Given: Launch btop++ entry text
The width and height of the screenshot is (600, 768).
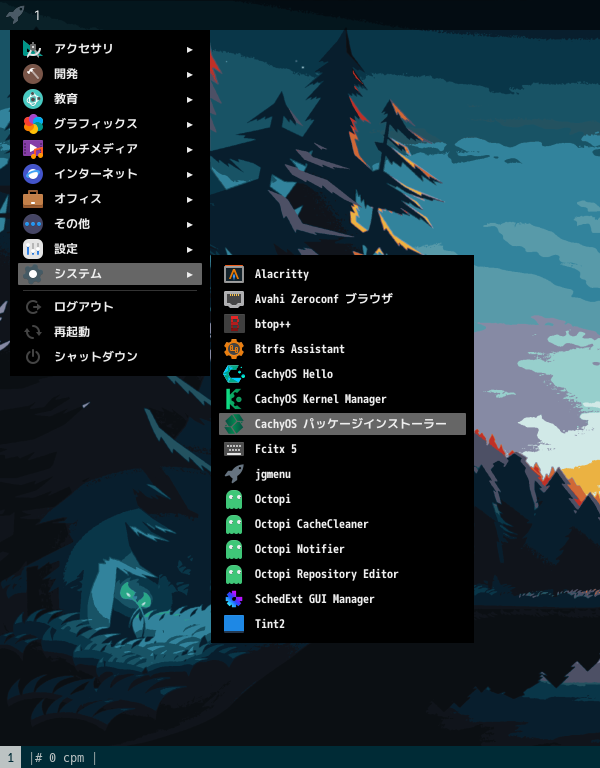Looking at the screenshot, I should click(272, 324).
